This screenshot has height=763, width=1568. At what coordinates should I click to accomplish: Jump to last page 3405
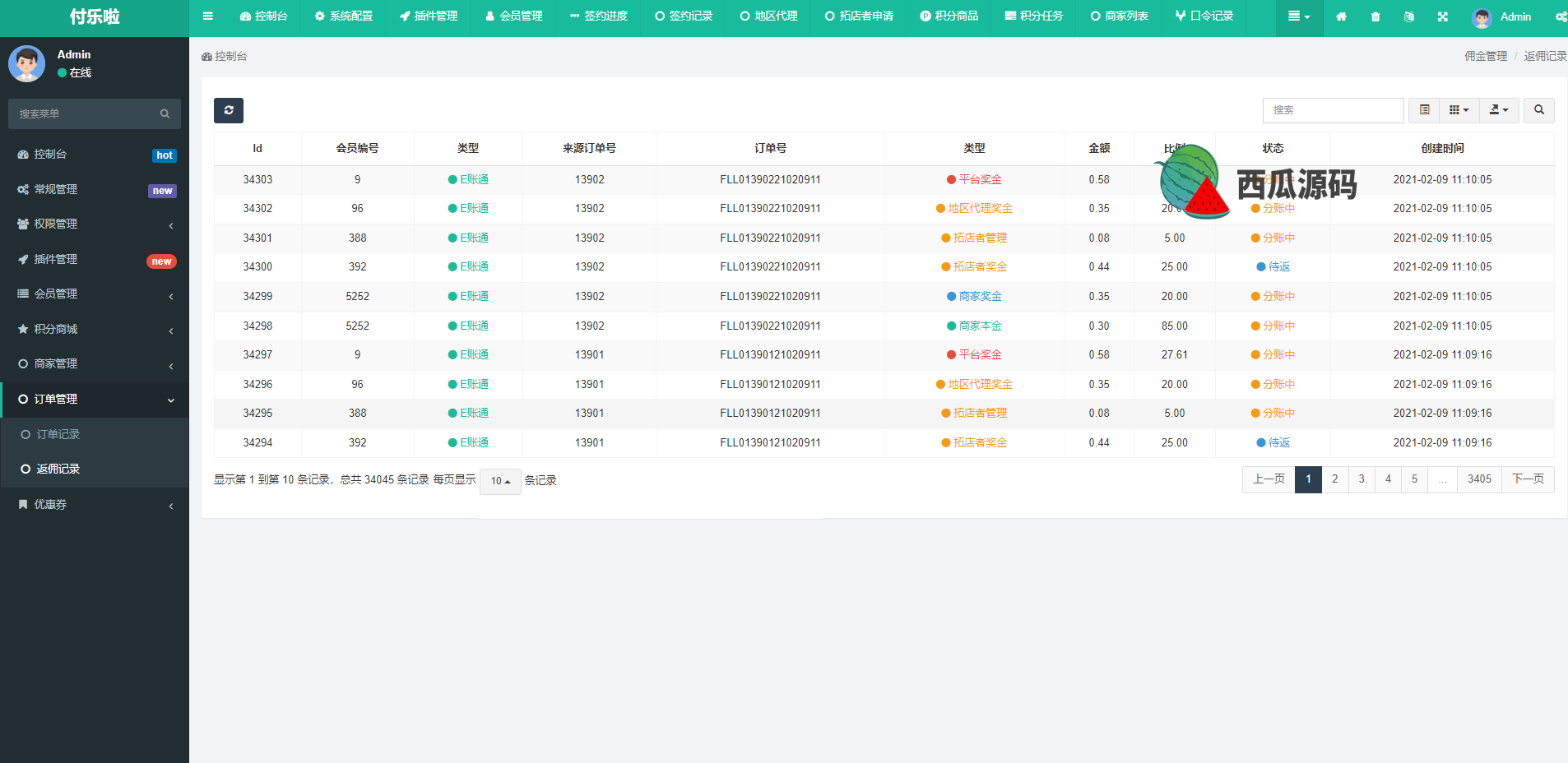(1479, 479)
